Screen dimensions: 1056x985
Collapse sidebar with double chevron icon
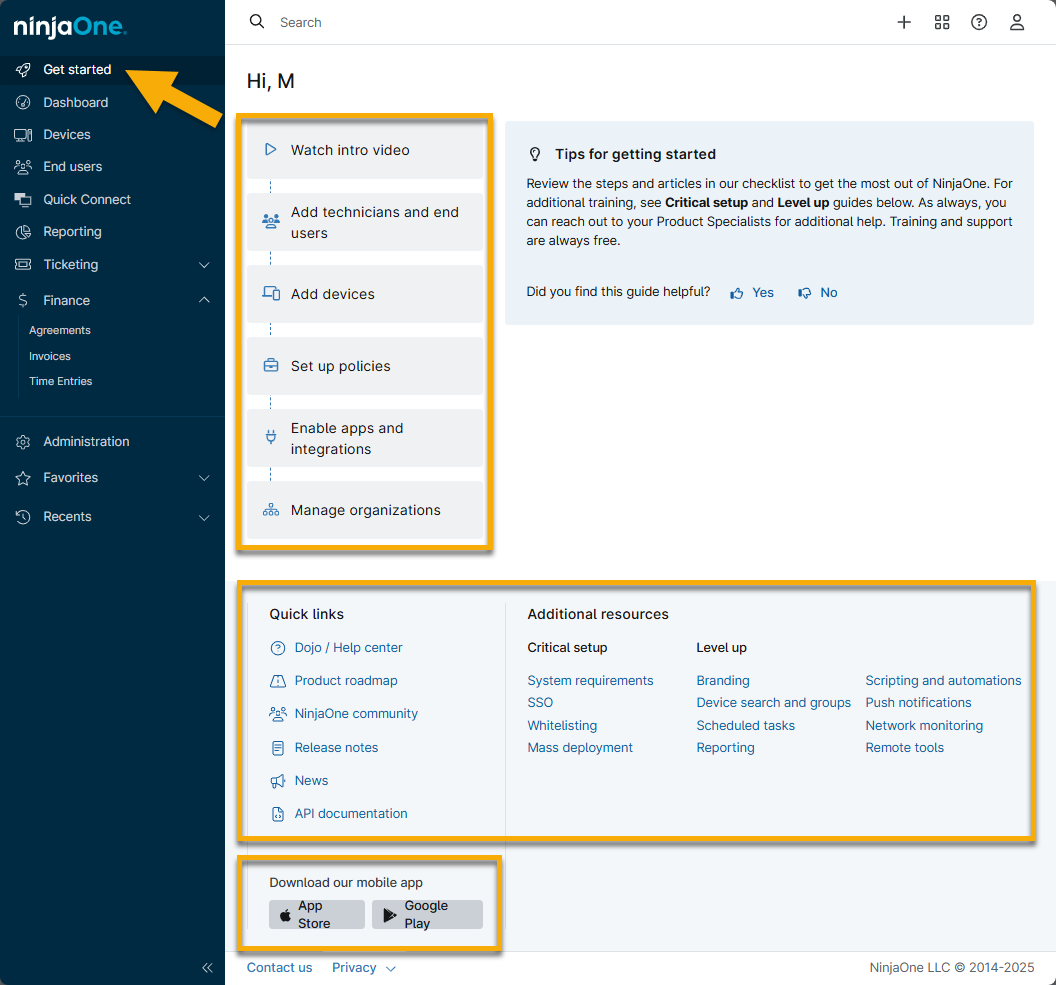tap(207, 967)
